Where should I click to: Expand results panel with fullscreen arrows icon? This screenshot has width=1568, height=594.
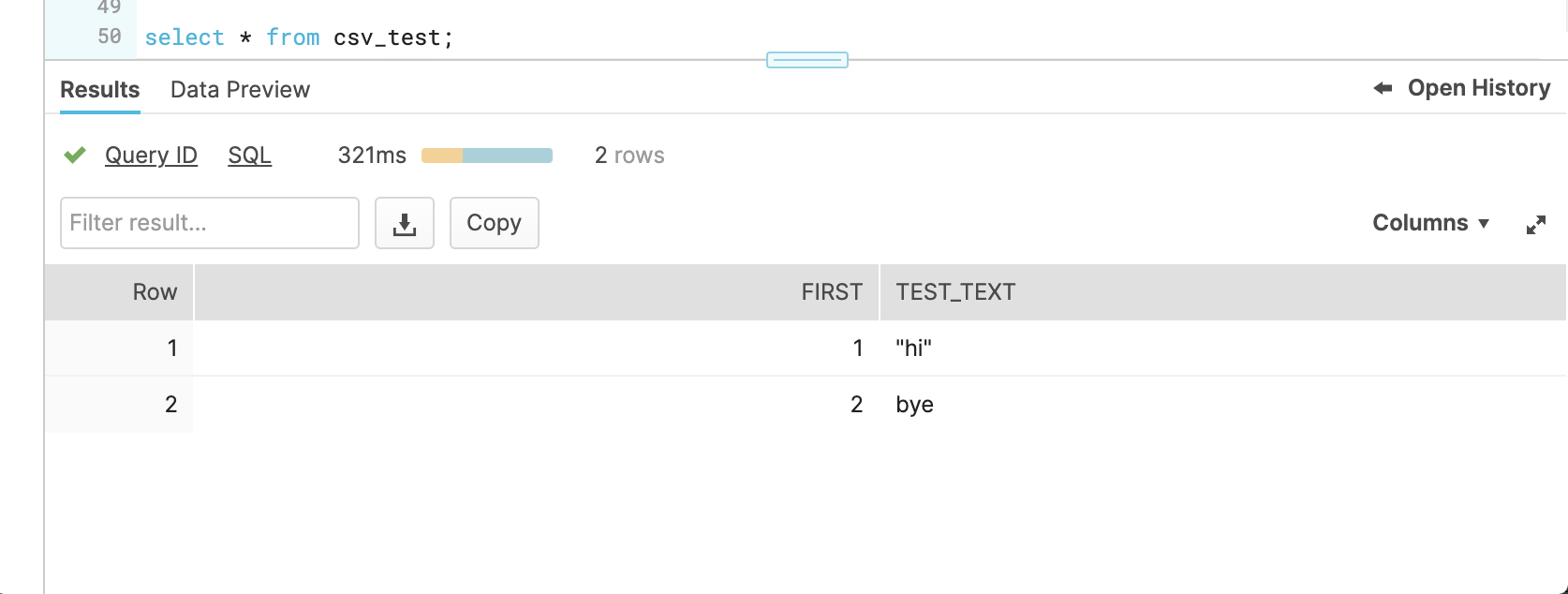1535,224
